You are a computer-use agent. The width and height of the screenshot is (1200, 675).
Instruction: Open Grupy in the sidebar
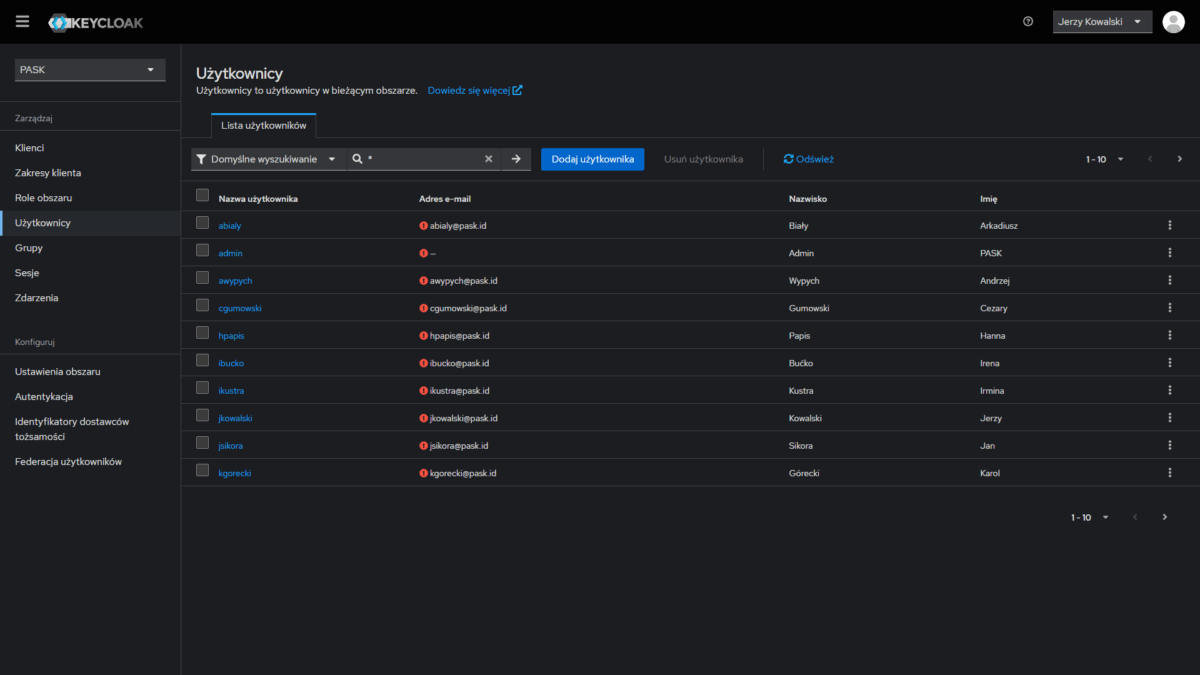pos(29,248)
